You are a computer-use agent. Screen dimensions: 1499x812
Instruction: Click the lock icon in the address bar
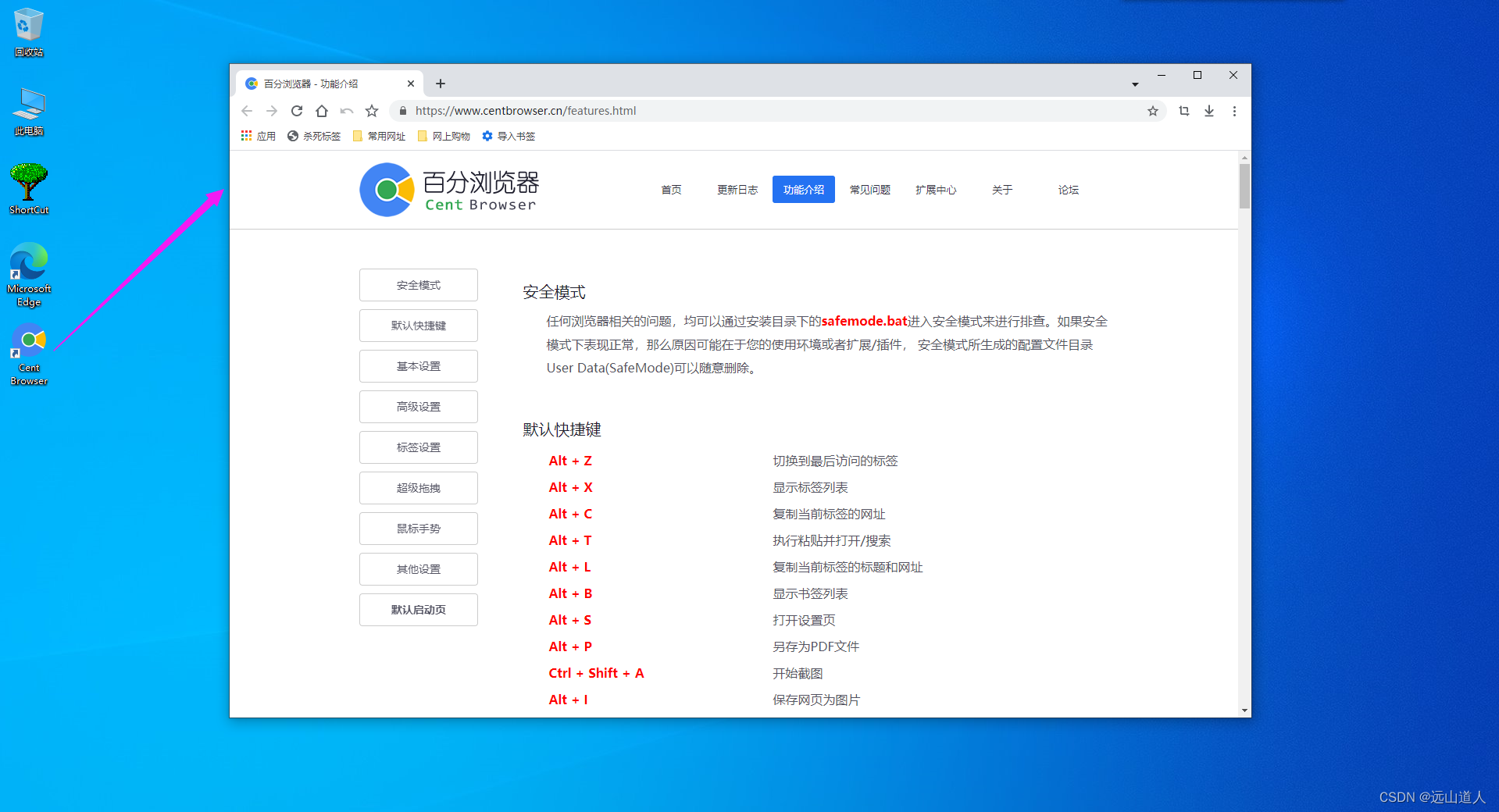(403, 111)
